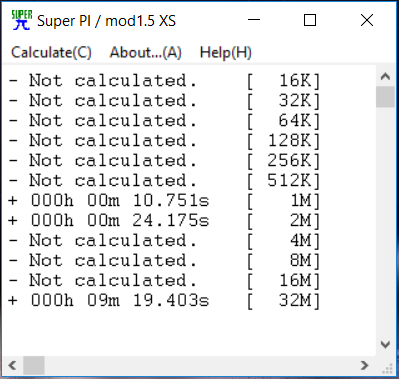Screen dimensions: 399x379
Task: Select the 2M result line 24.175s
Action: point(164,221)
